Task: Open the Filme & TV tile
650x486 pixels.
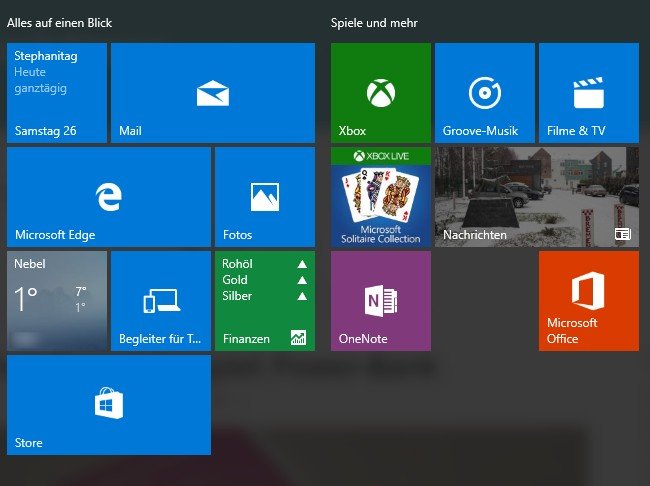Action: (x=589, y=93)
